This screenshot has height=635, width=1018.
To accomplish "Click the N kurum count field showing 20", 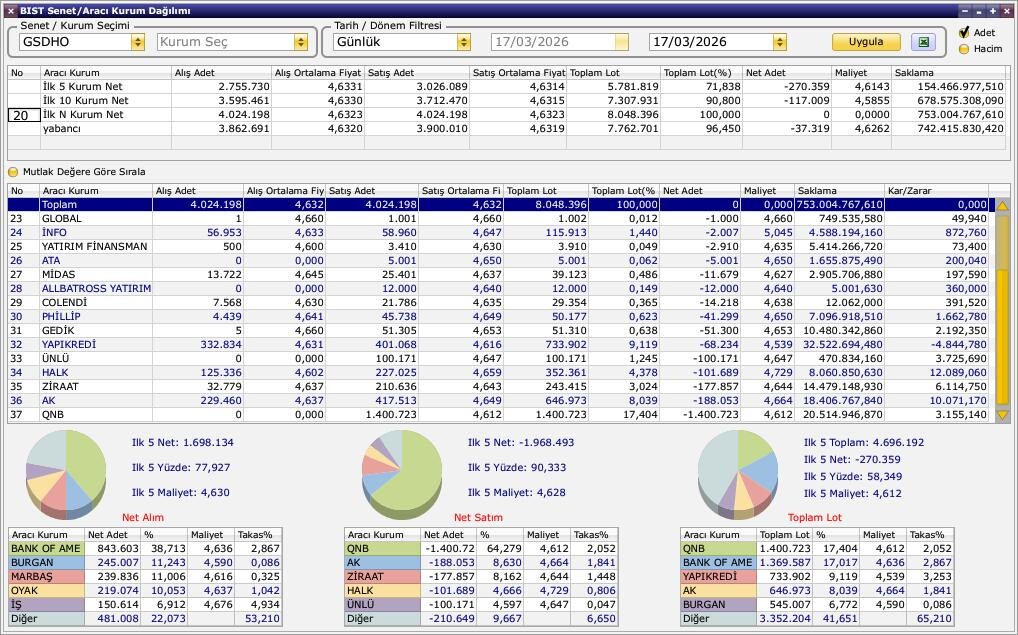I will click(x=23, y=115).
